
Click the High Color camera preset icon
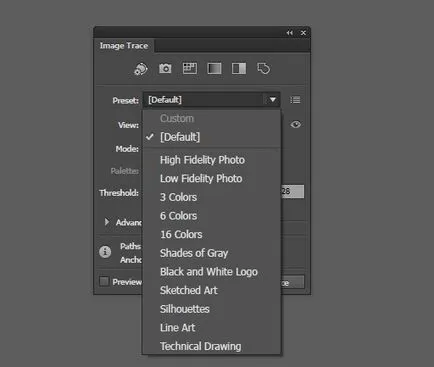[165, 69]
